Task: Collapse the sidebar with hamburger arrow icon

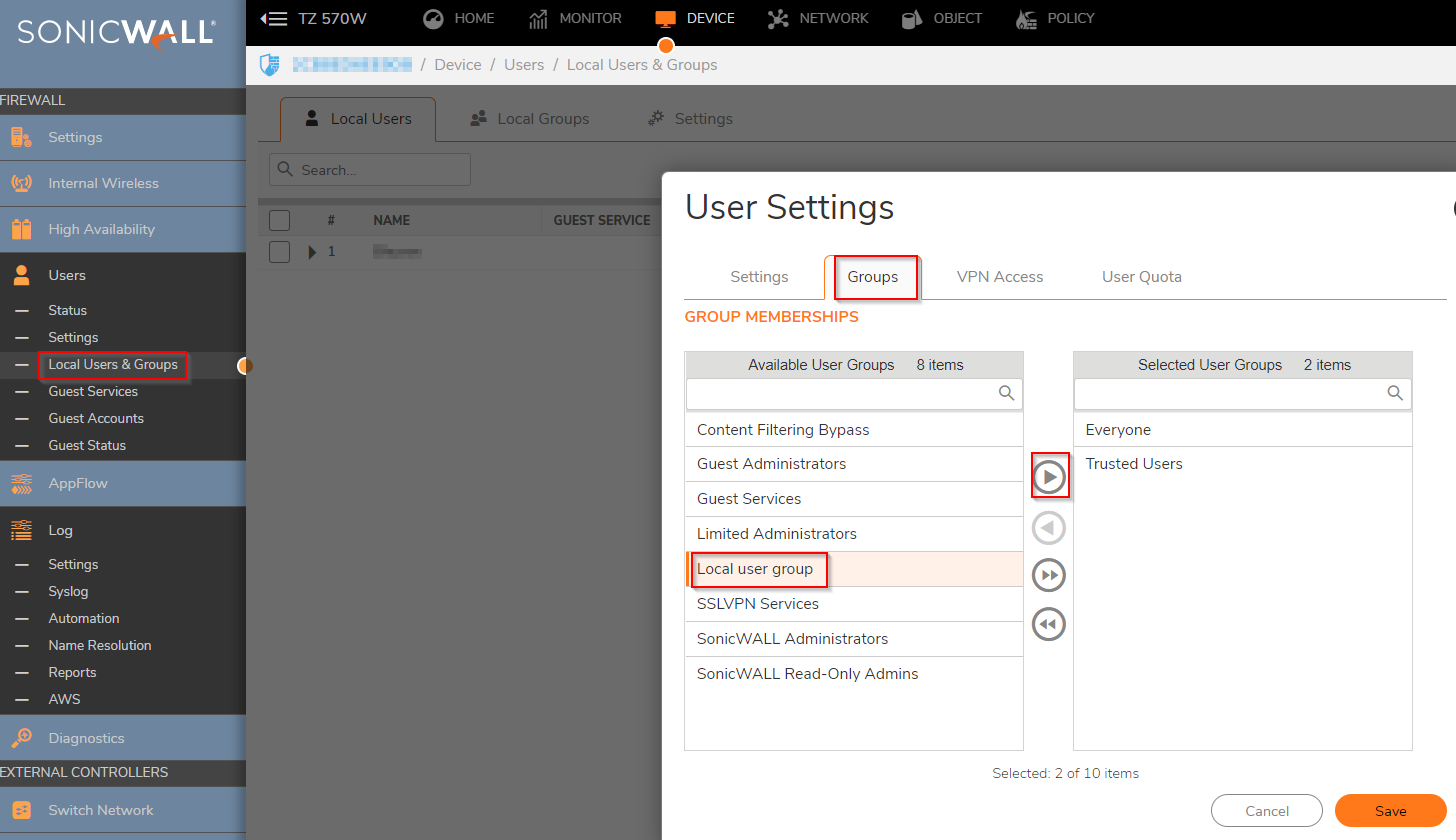Action: (273, 18)
